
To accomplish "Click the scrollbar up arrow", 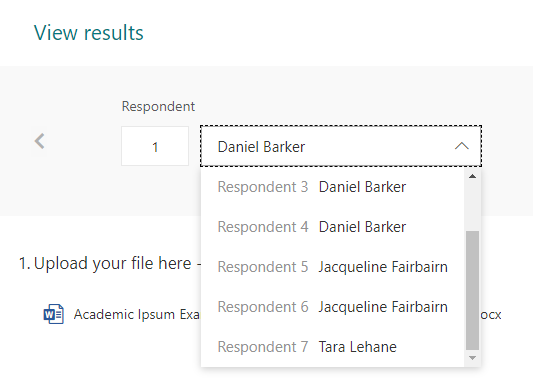I will tap(472, 176).
